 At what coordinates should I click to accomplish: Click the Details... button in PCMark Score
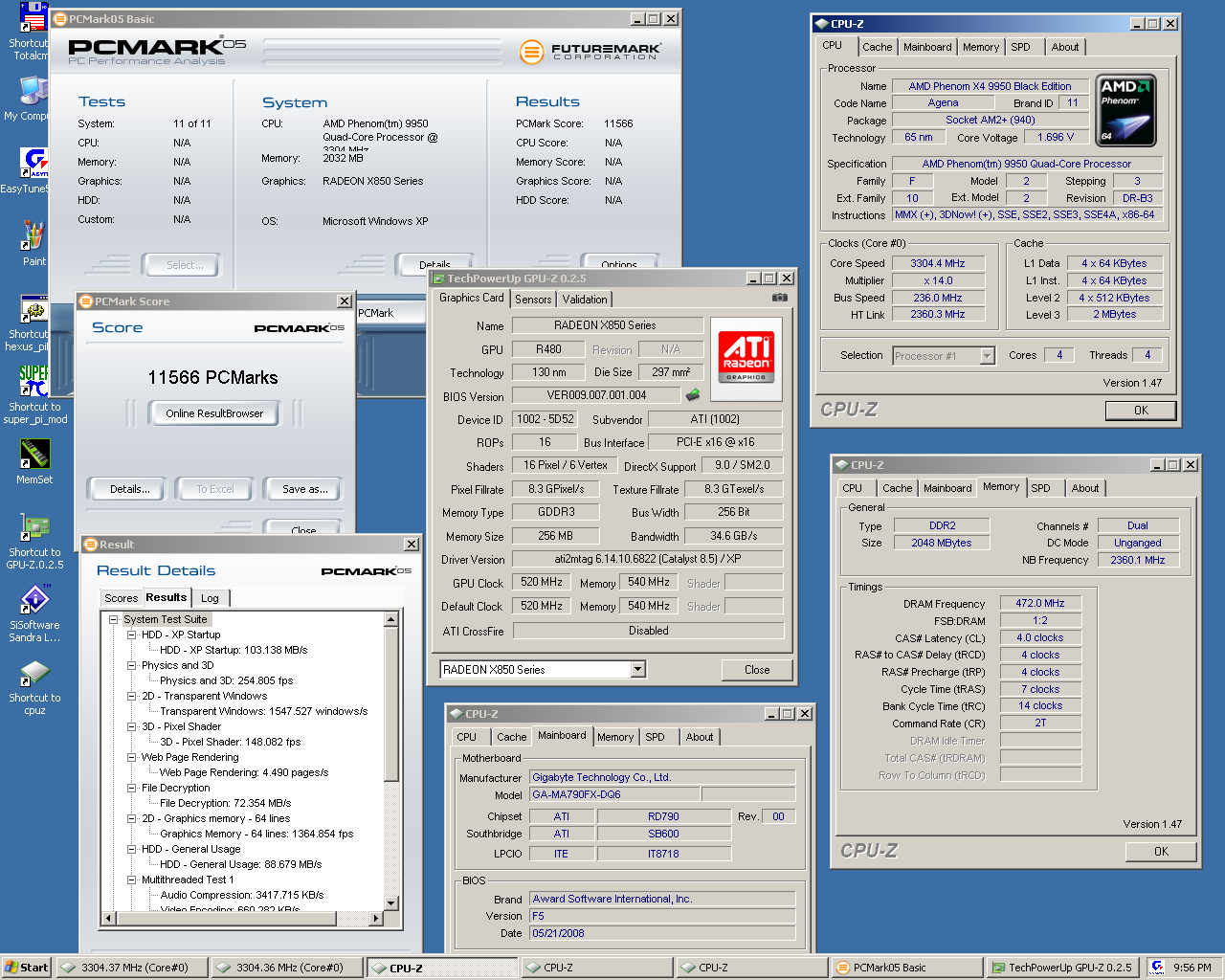[x=130, y=489]
